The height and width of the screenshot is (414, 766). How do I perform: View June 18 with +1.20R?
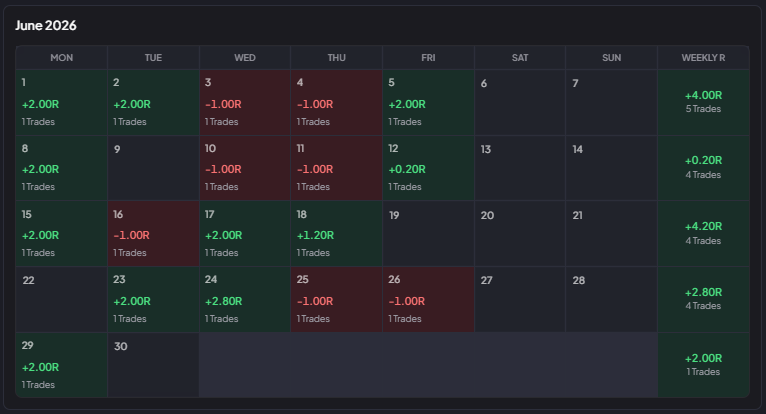(x=337, y=234)
